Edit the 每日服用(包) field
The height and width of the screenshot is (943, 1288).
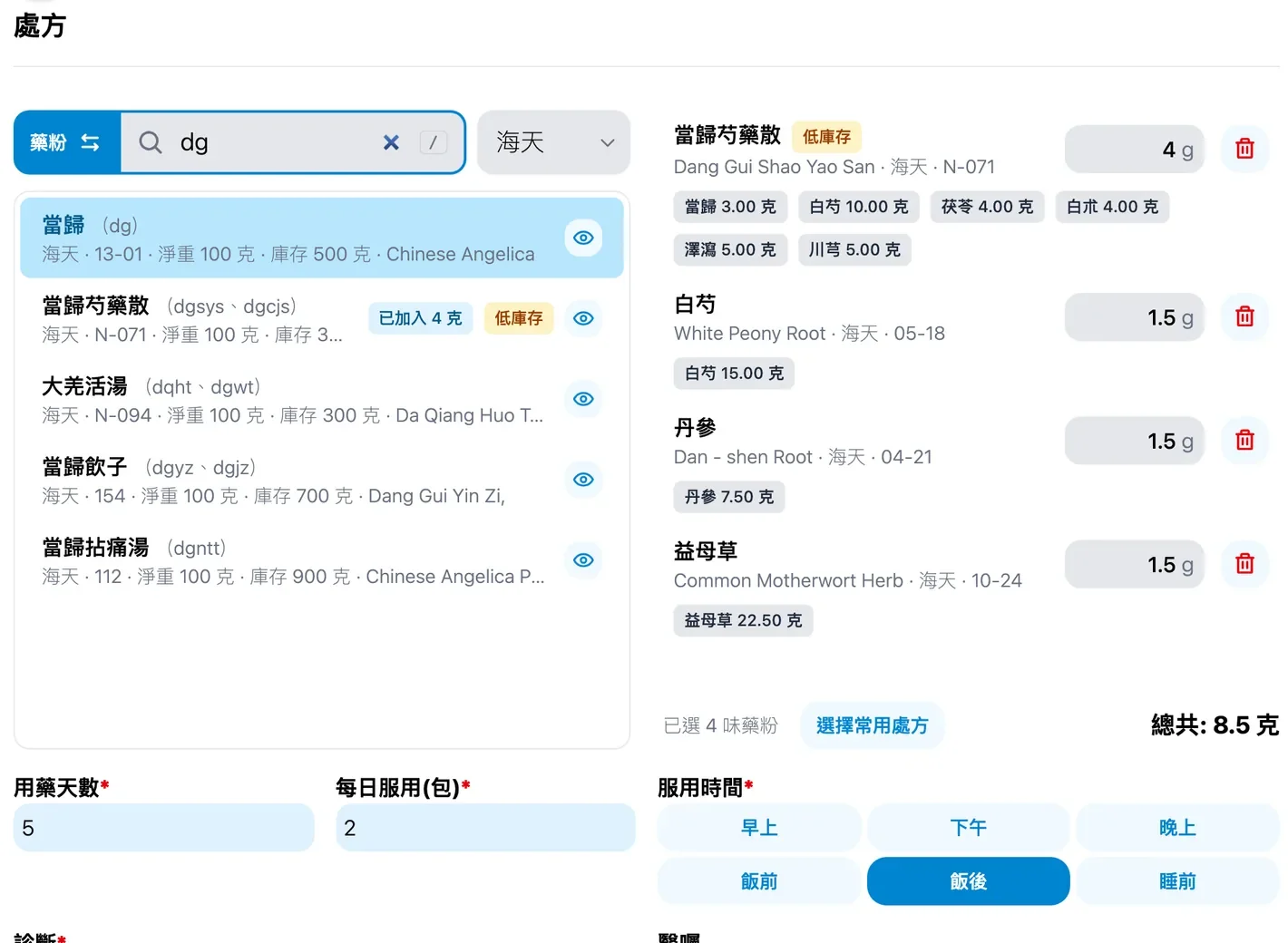[485, 828]
